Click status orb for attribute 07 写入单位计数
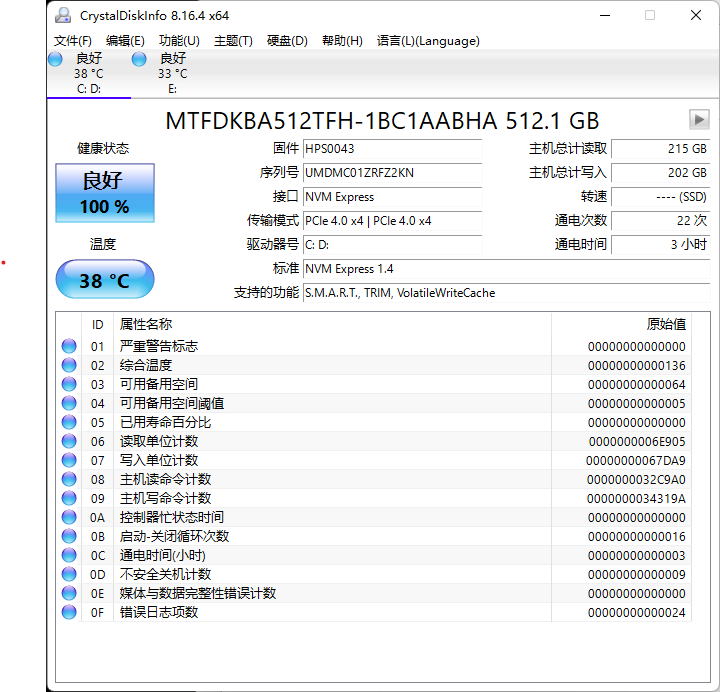720x692 pixels. [x=69, y=460]
